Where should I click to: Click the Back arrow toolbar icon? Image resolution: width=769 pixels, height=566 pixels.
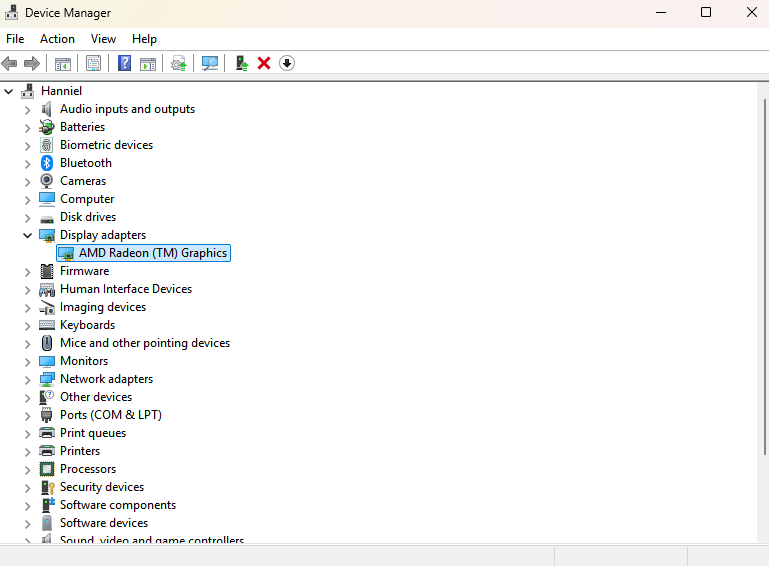point(9,63)
